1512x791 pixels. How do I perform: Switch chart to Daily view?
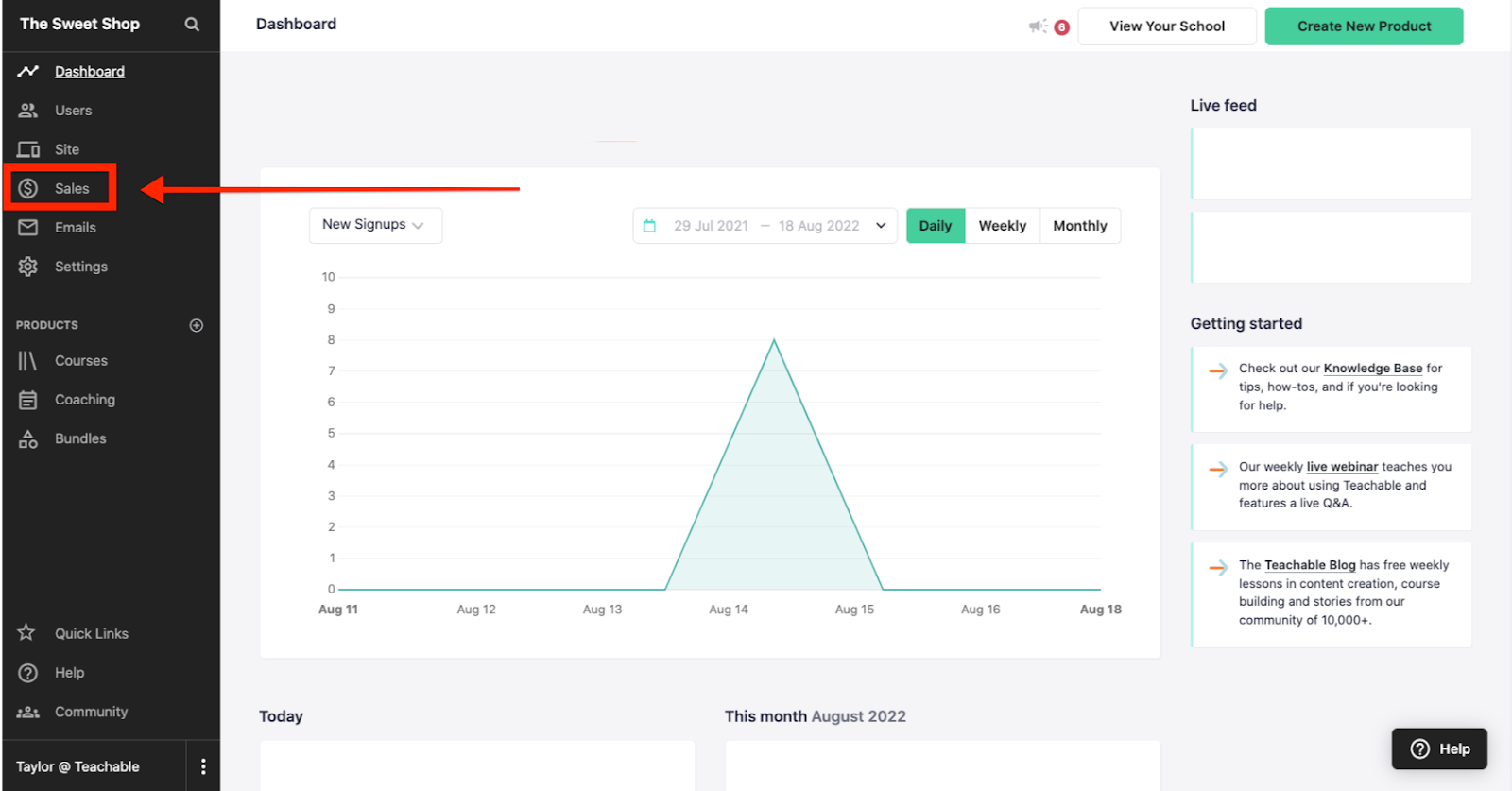click(x=936, y=225)
